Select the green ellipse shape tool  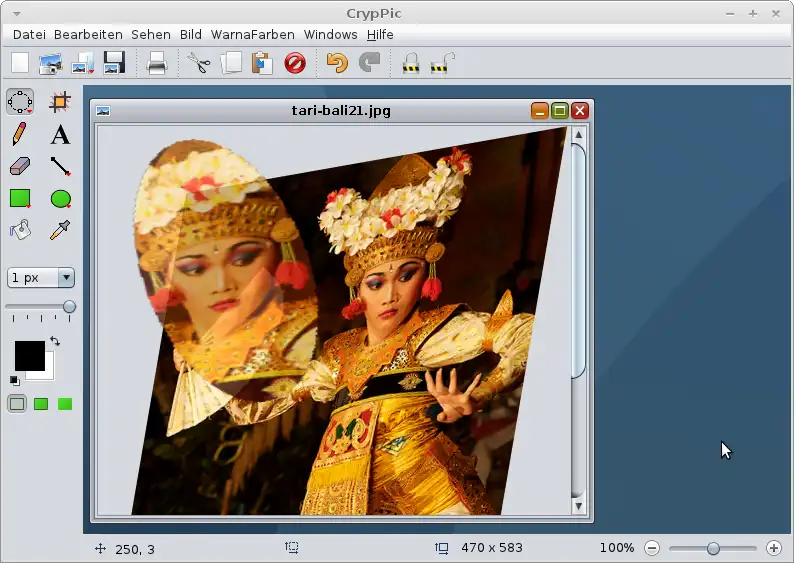[x=61, y=199]
